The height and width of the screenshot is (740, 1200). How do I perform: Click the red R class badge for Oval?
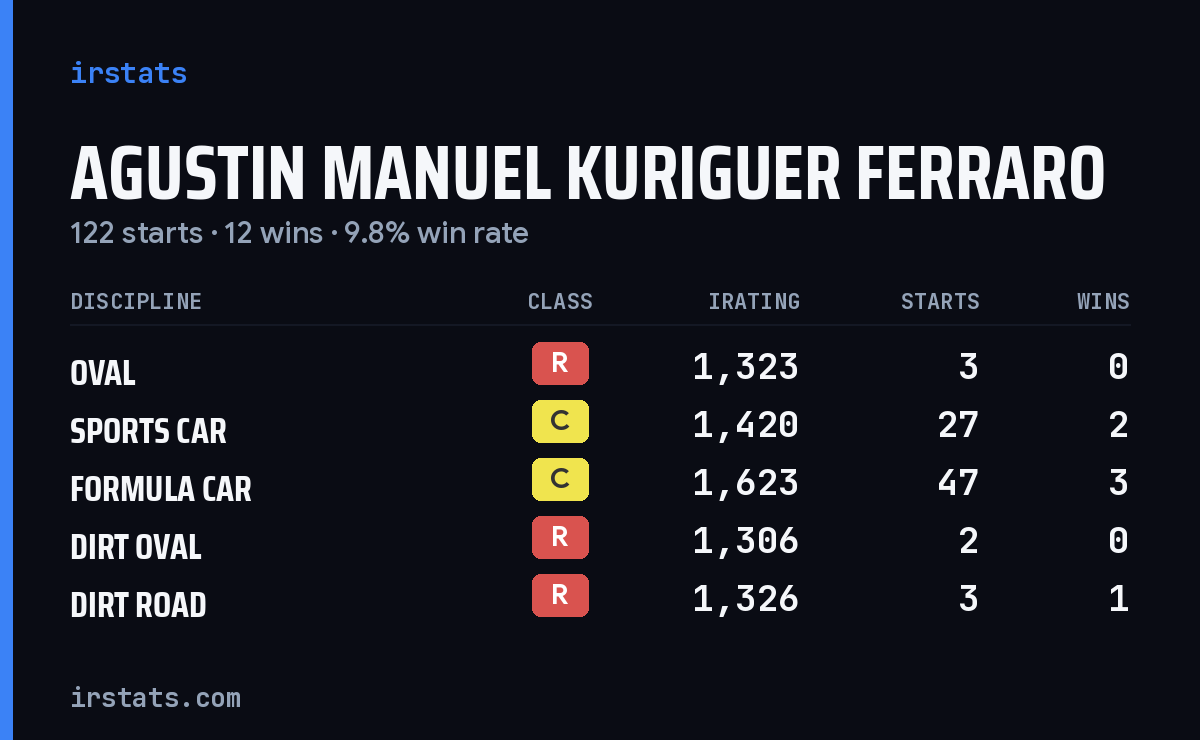pos(560,363)
